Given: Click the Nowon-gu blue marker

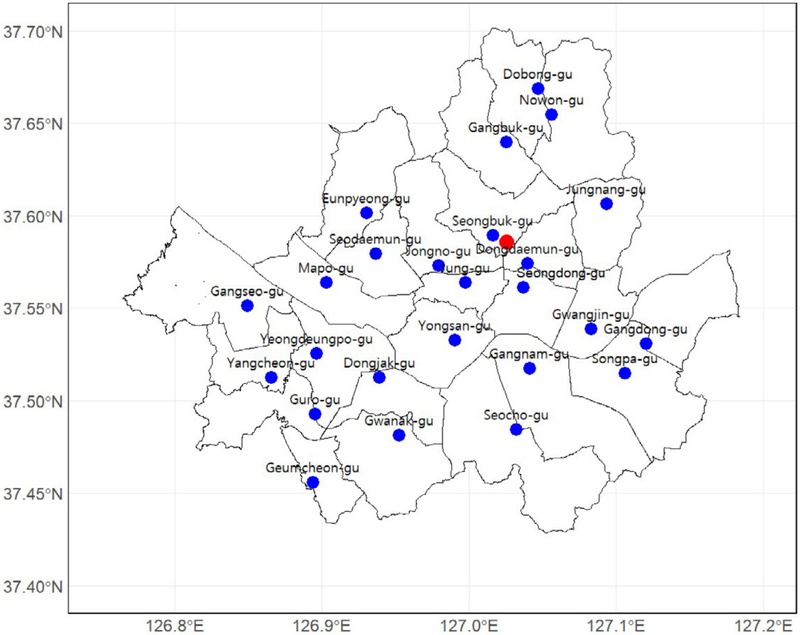Looking at the screenshot, I should point(551,115).
